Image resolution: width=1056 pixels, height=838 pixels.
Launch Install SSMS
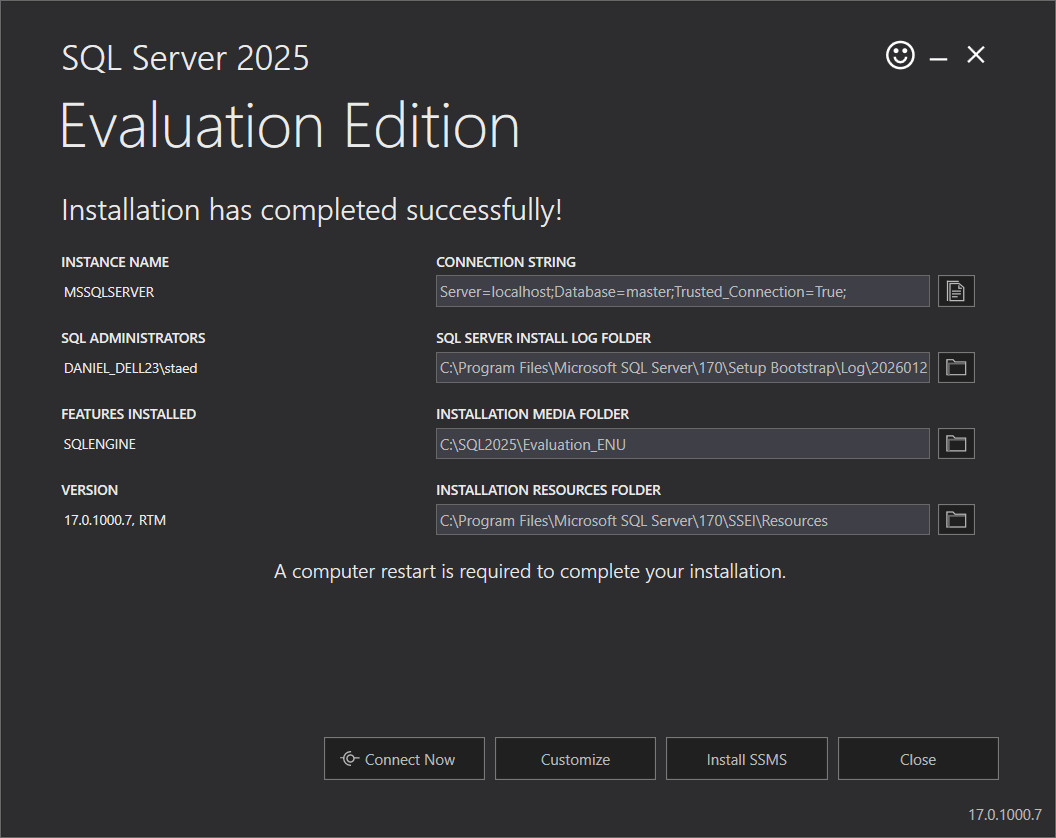coord(746,758)
